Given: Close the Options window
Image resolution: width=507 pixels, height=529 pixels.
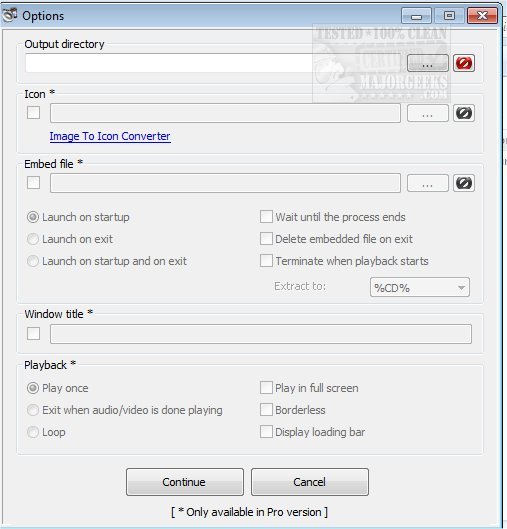Looking at the screenshot, I should click(482, 16).
